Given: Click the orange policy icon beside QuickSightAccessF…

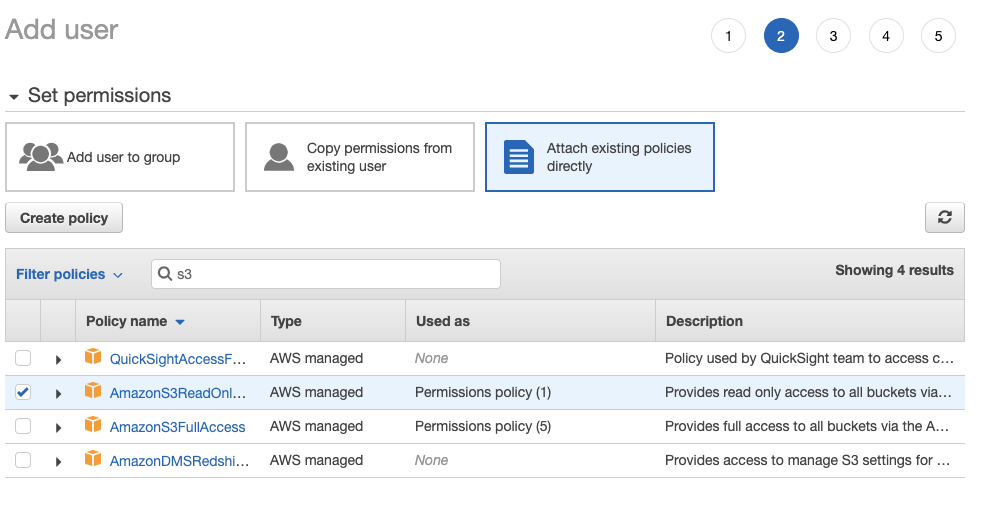Looking at the screenshot, I should tap(93, 357).
